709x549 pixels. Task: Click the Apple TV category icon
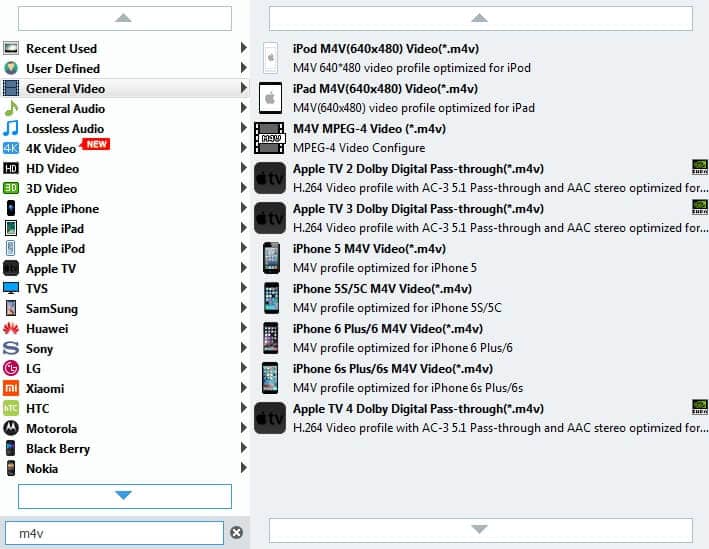(x=11, y=268)
